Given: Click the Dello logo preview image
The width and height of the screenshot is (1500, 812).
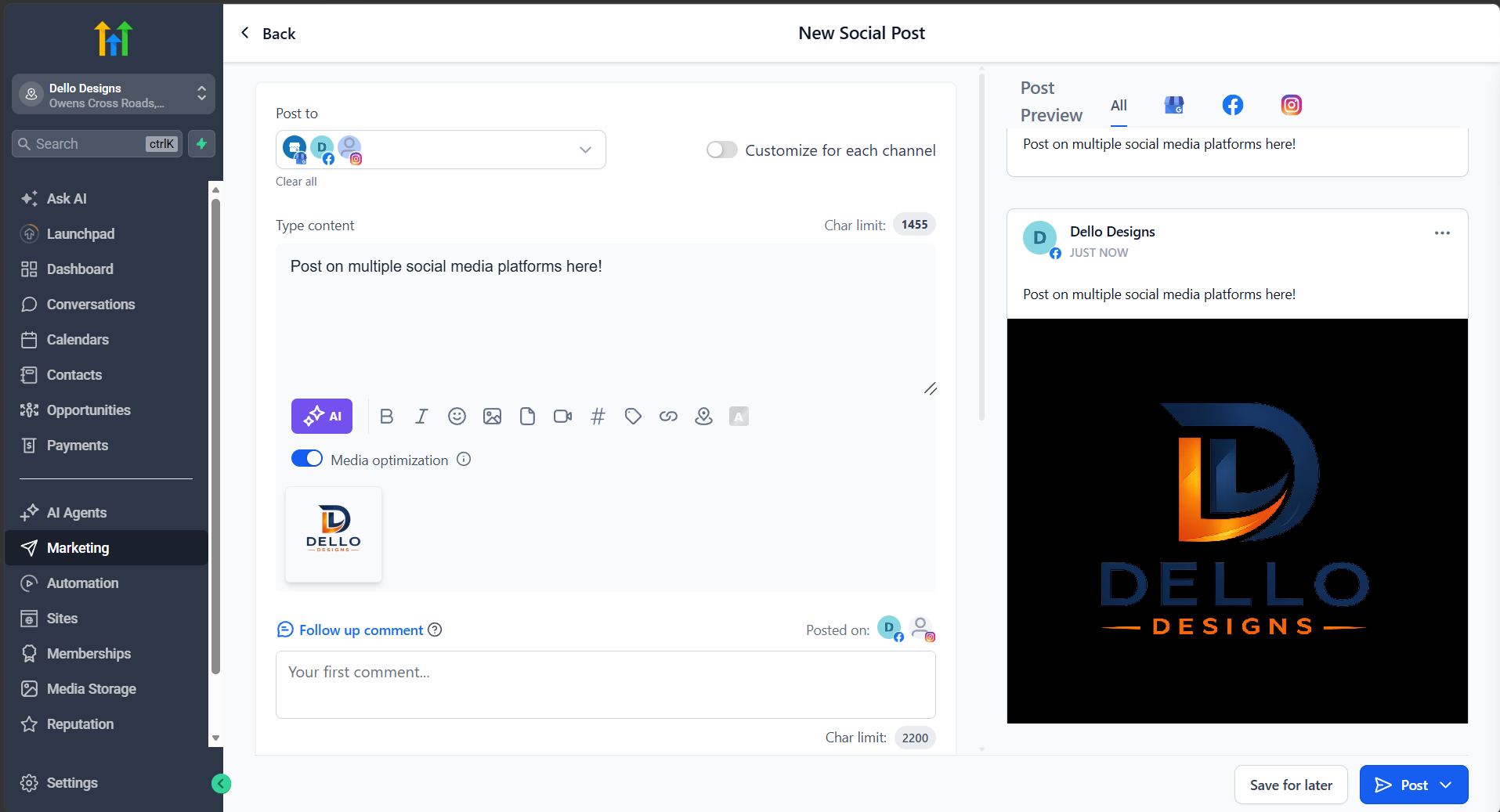Looking at the screenshot, I should 1237,521.
